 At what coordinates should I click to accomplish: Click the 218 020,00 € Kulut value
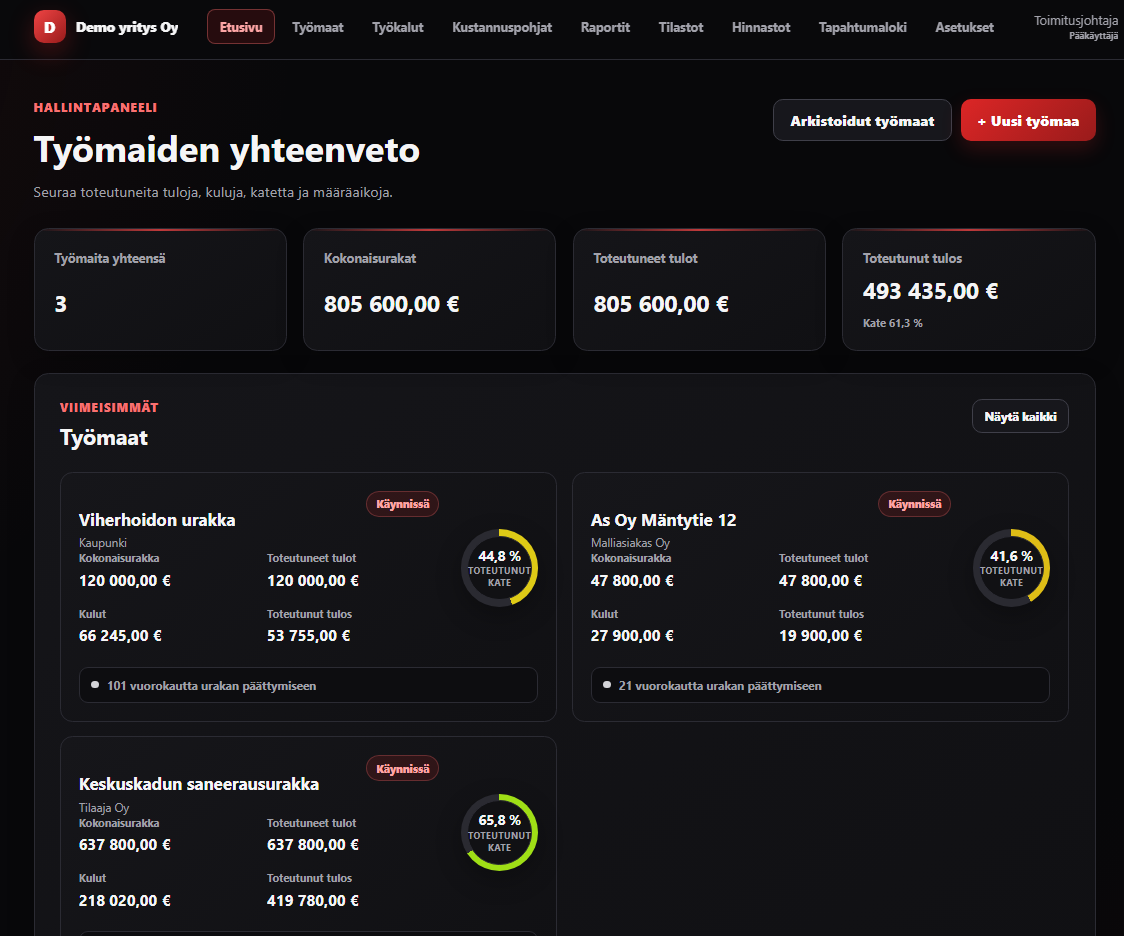pyautogui.click(x=125, y=901)
